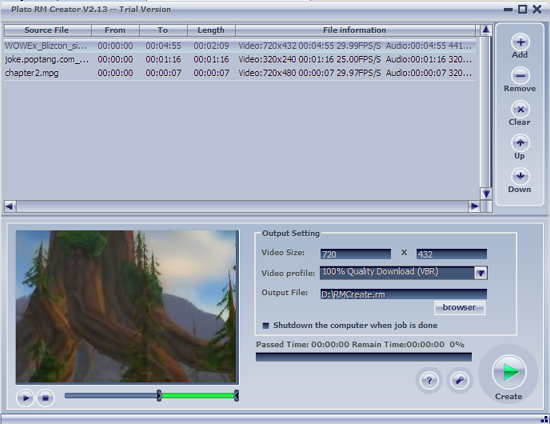
Task: Select the chapter2.mpg file row
Action: tap(240, 73)
